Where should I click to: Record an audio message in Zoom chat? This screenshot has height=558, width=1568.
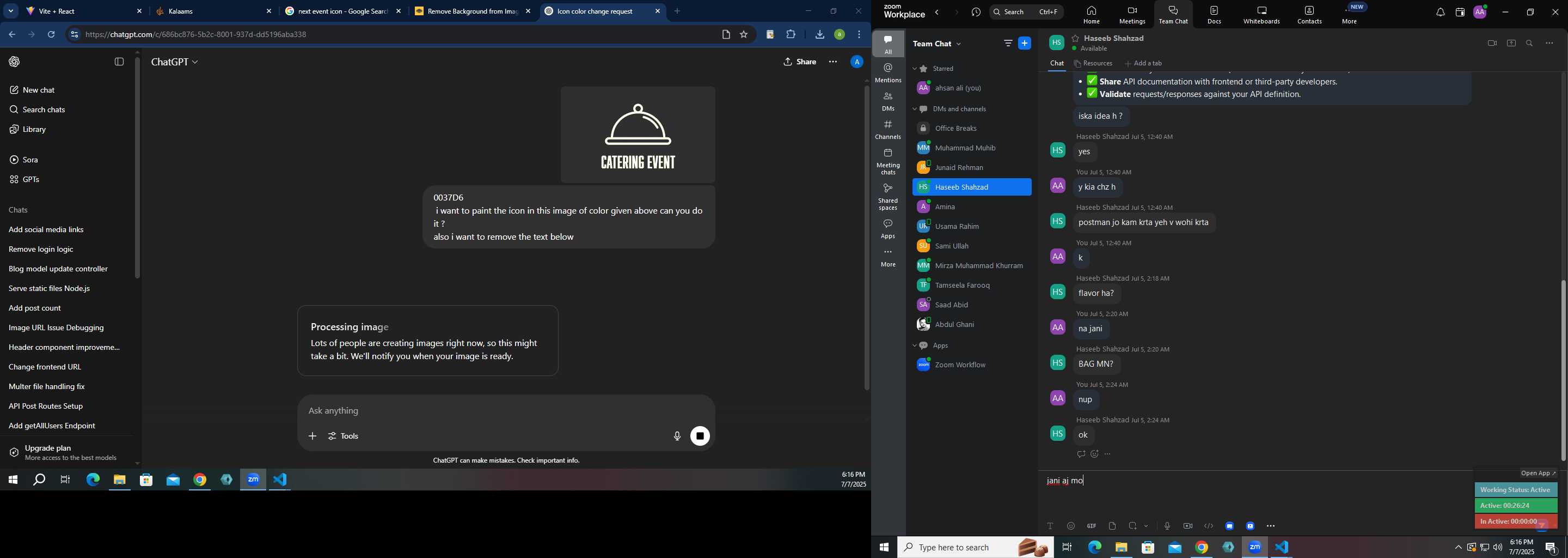click(x=1167, y=526)
